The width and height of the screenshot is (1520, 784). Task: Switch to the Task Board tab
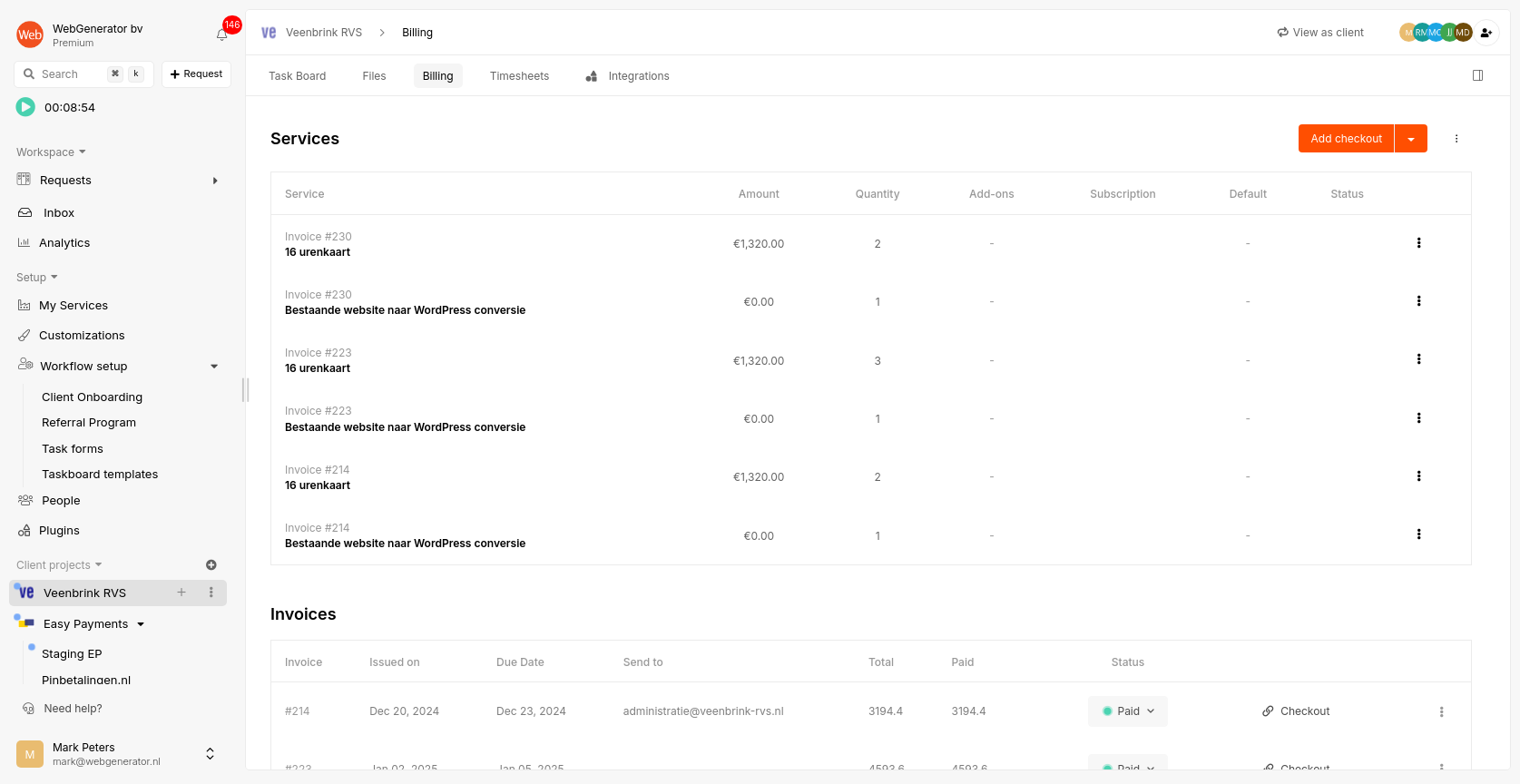pos(297,76)
